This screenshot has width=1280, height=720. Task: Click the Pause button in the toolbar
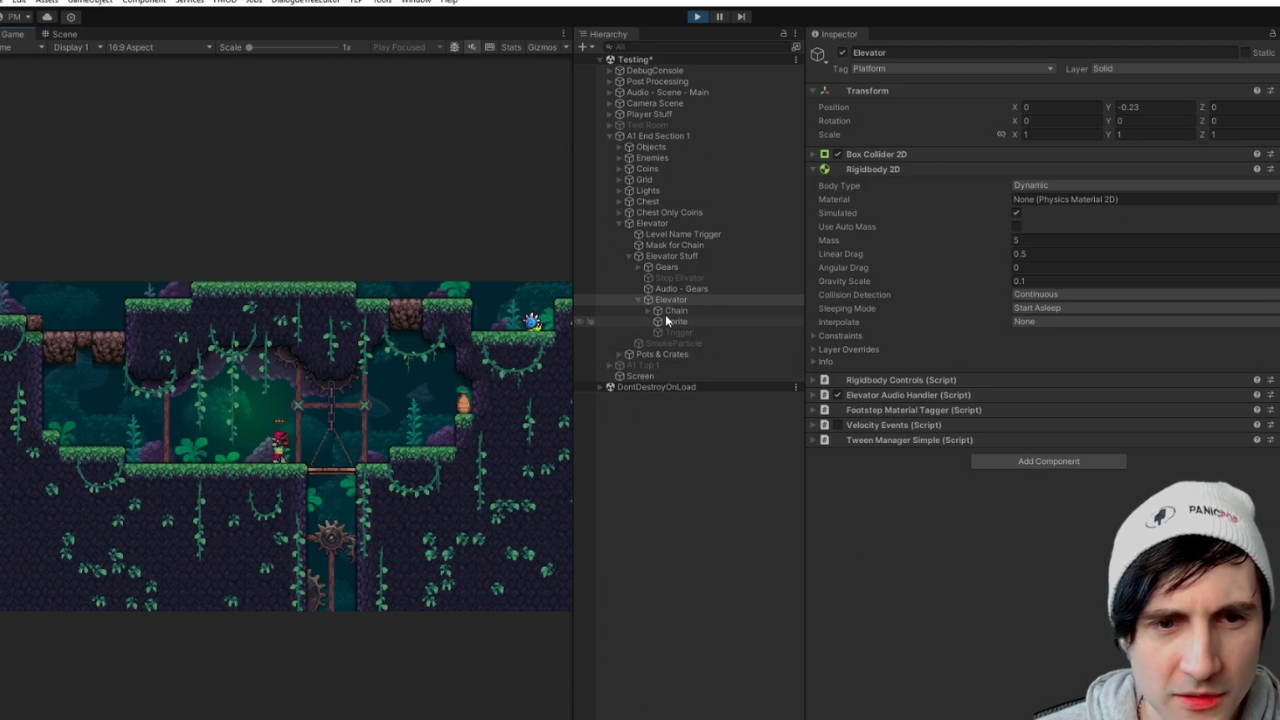click(719, 16)
